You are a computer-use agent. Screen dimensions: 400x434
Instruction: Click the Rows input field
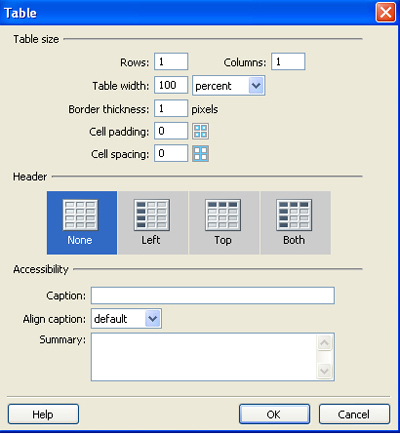(171, 62)
